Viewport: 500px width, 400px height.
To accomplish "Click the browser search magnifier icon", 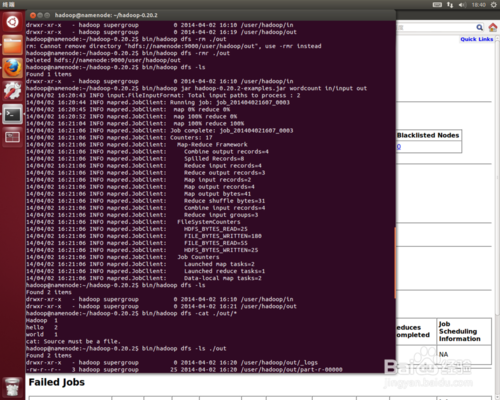I will click(x=479, y=27).
